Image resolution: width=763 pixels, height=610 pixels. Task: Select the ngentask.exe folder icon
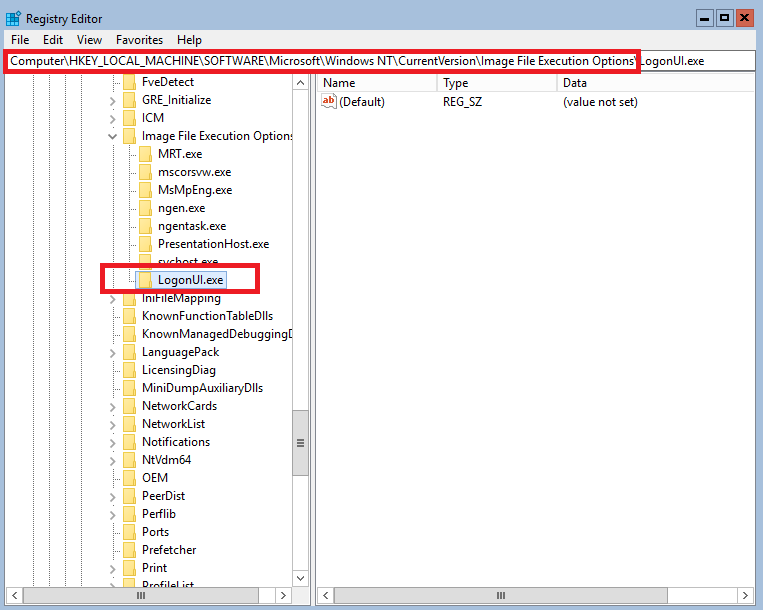coord(145,226)
